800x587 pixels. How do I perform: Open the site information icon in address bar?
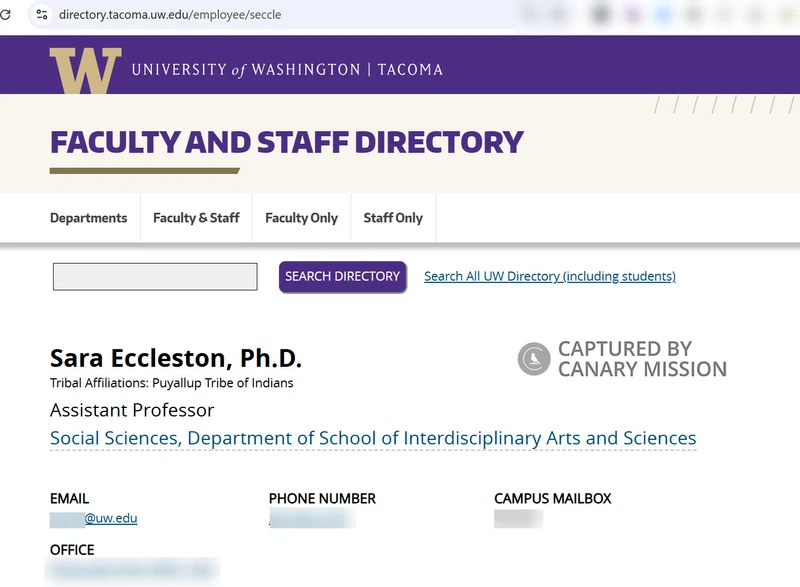click(42, 14)
